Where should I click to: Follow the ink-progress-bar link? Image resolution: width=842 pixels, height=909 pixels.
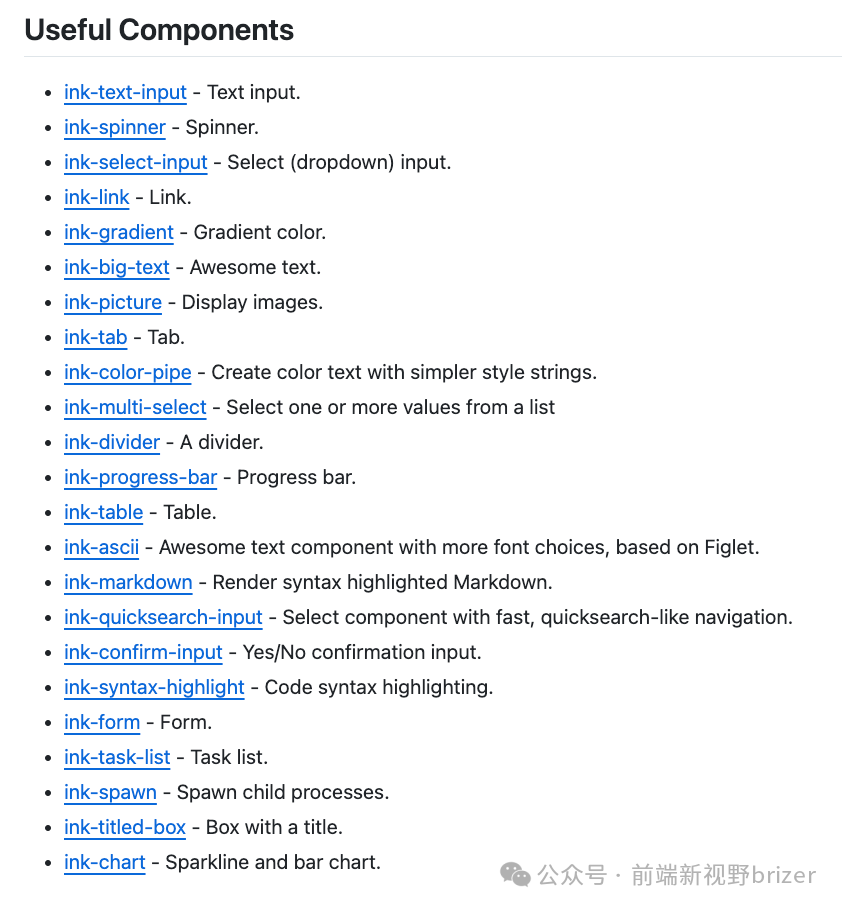click(140, 477)
